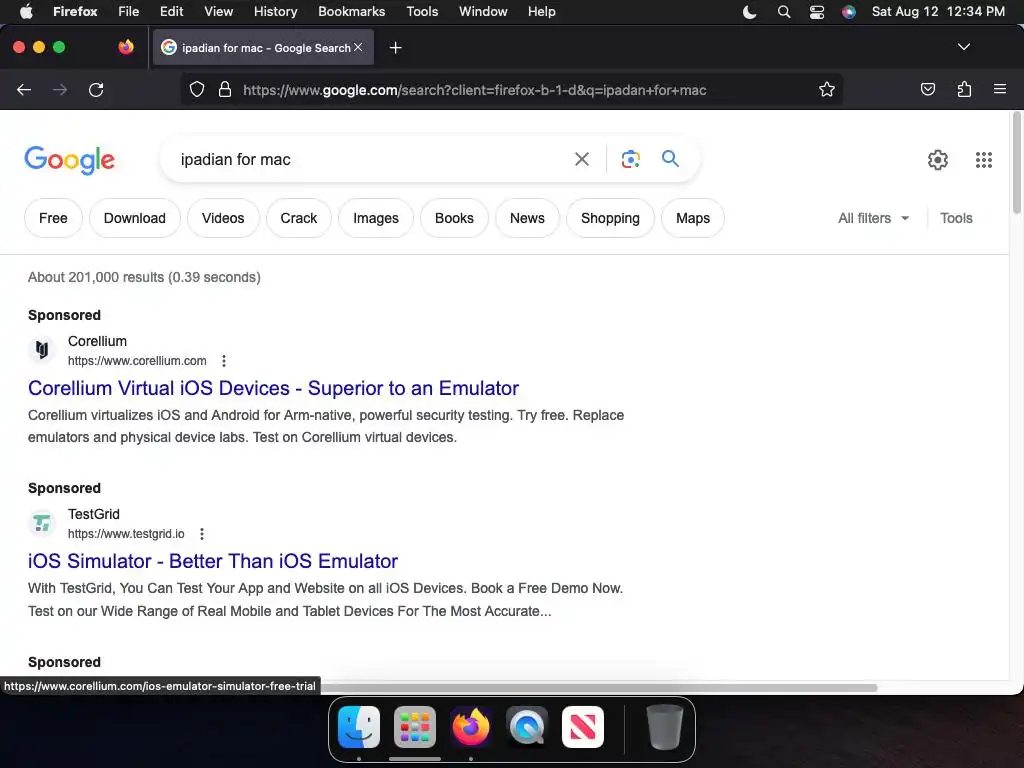Open the Google apps grid
Viewport: 1024px width, 768px height.
point(984,159)
